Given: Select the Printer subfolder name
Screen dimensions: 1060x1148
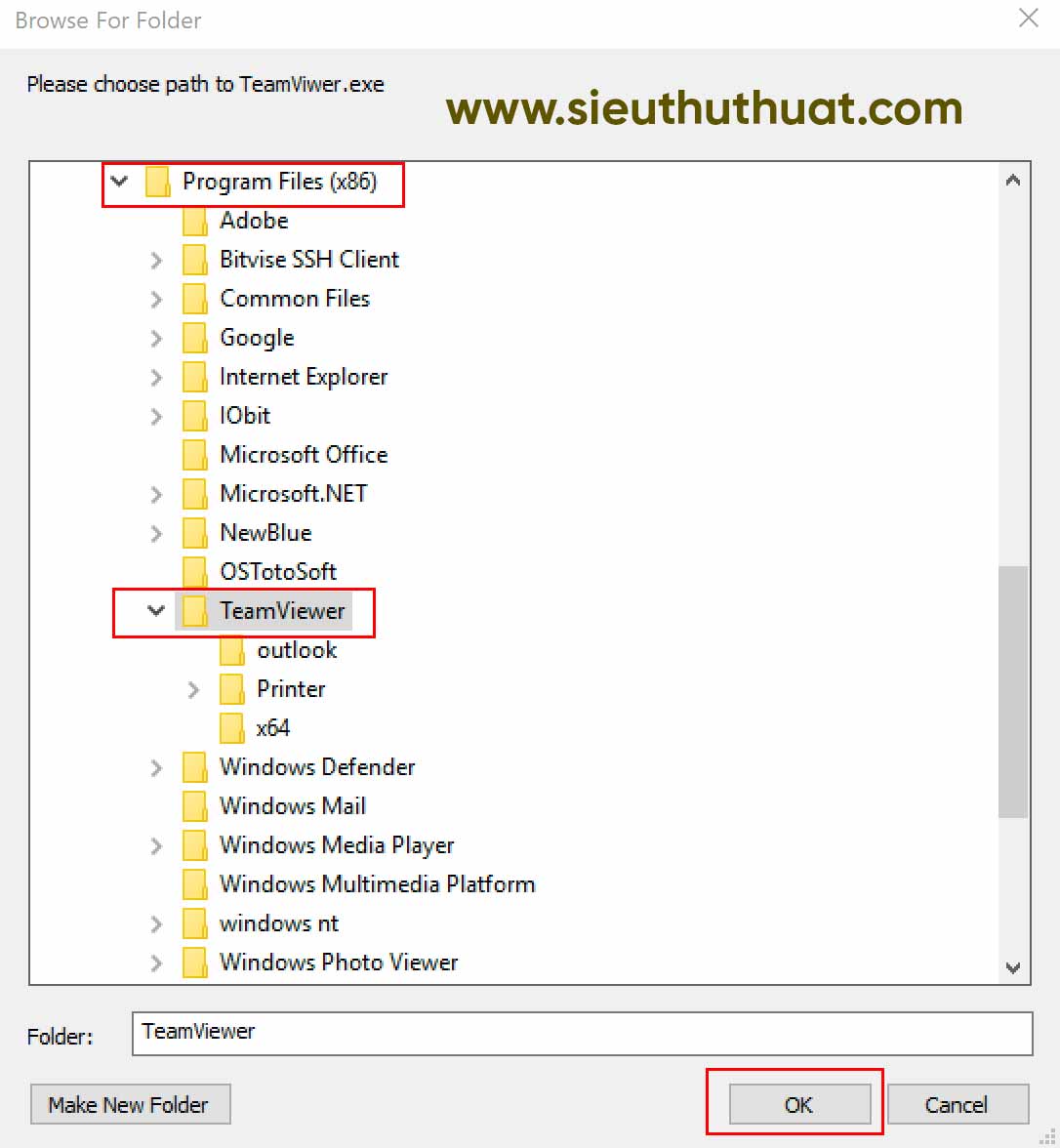Looking at the screenshot, I should (291, 689).
